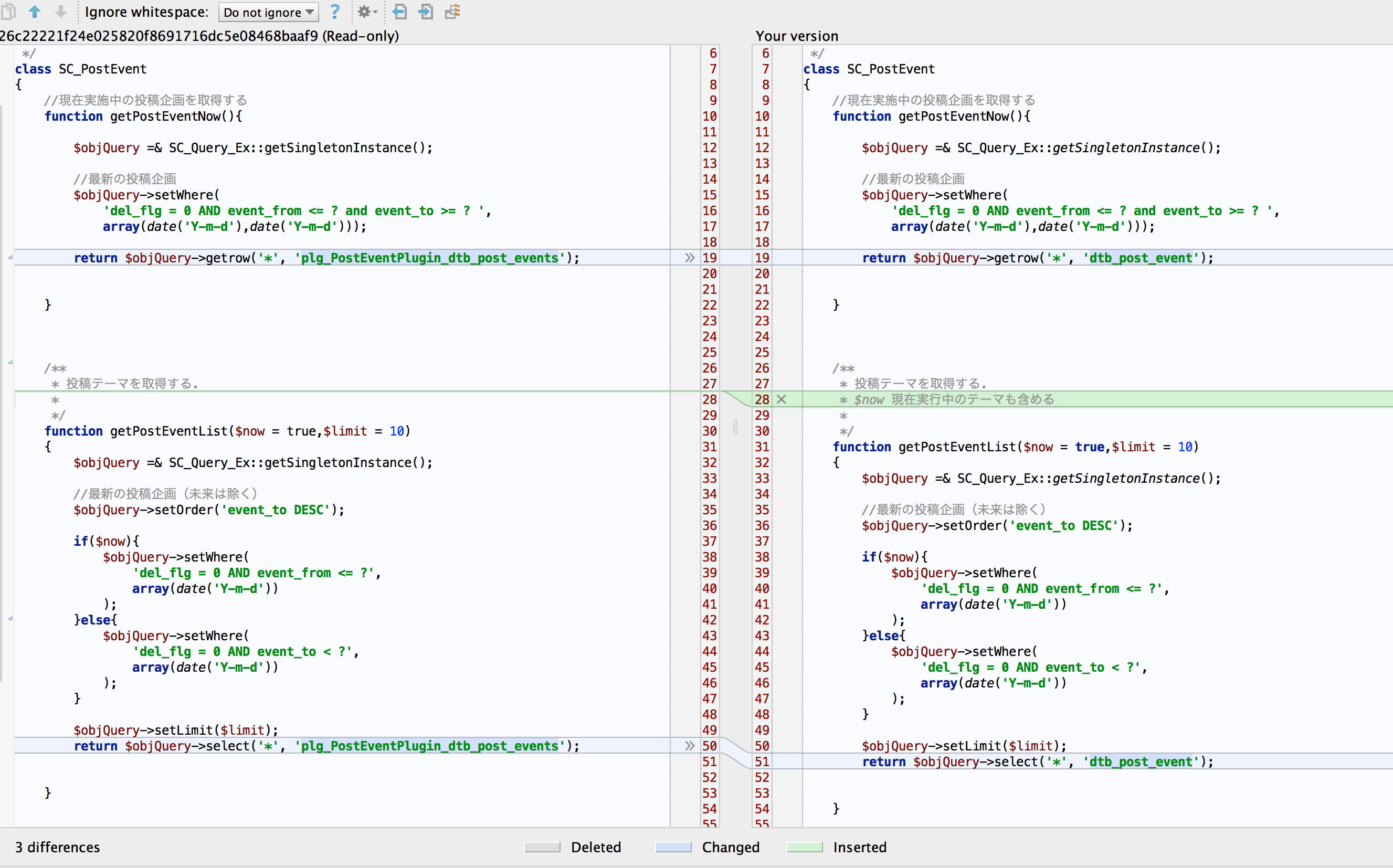
Task: Go to next difference (gray down arrow)
Action: tap(60, 12)
